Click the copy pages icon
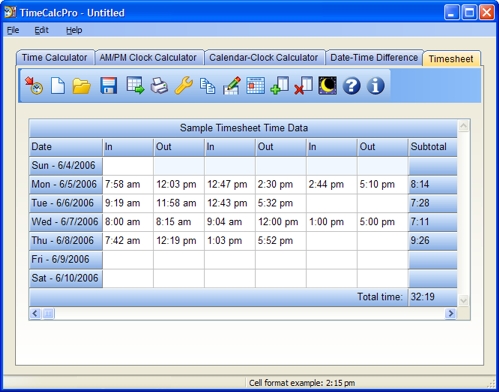This screenshot has height=392, width=499. pyautogui.click(x=207, y=86)
